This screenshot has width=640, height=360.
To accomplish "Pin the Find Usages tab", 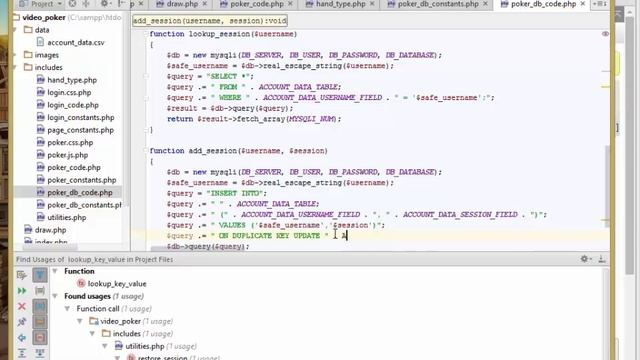I will (22, 322).
